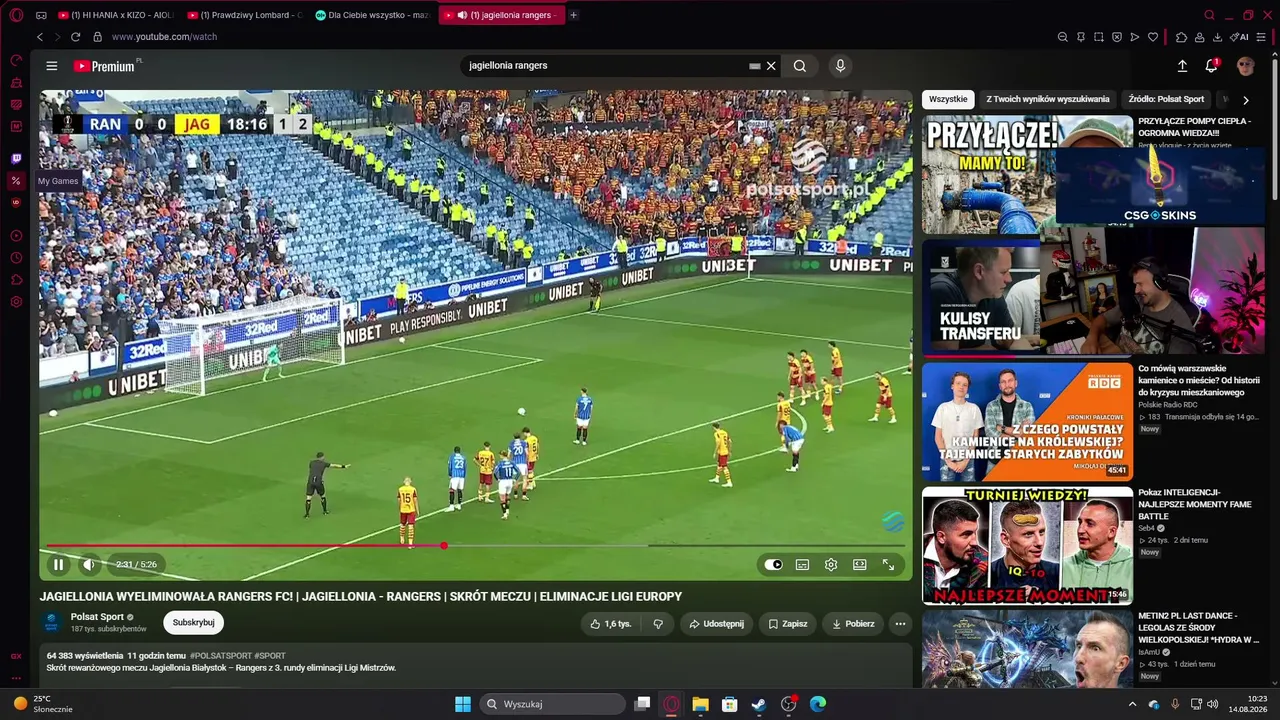Start voice search with microphone

(840, 66)
